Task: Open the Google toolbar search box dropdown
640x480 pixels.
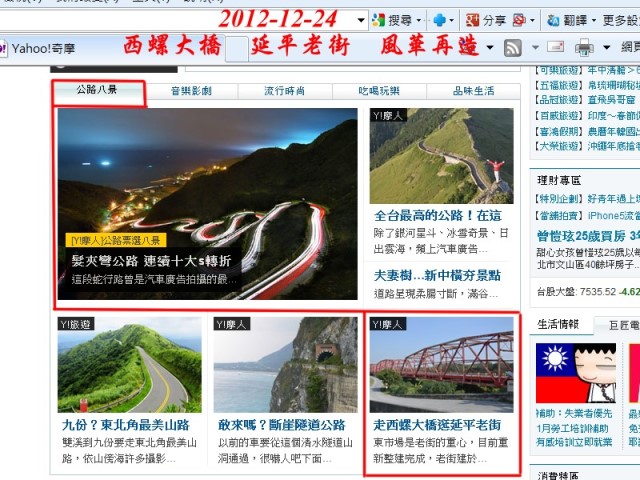Action: (x=361, y=20)
